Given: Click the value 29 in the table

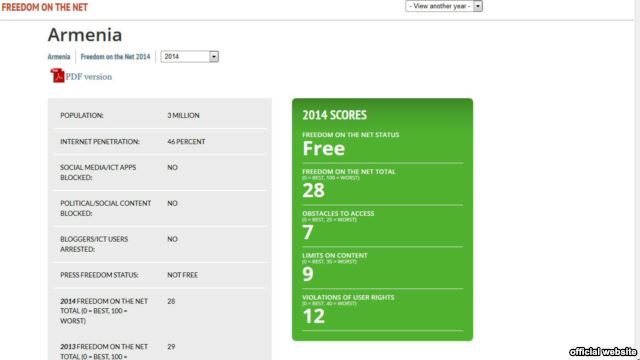Looking at the screenshot, I should tap(171, 347).
